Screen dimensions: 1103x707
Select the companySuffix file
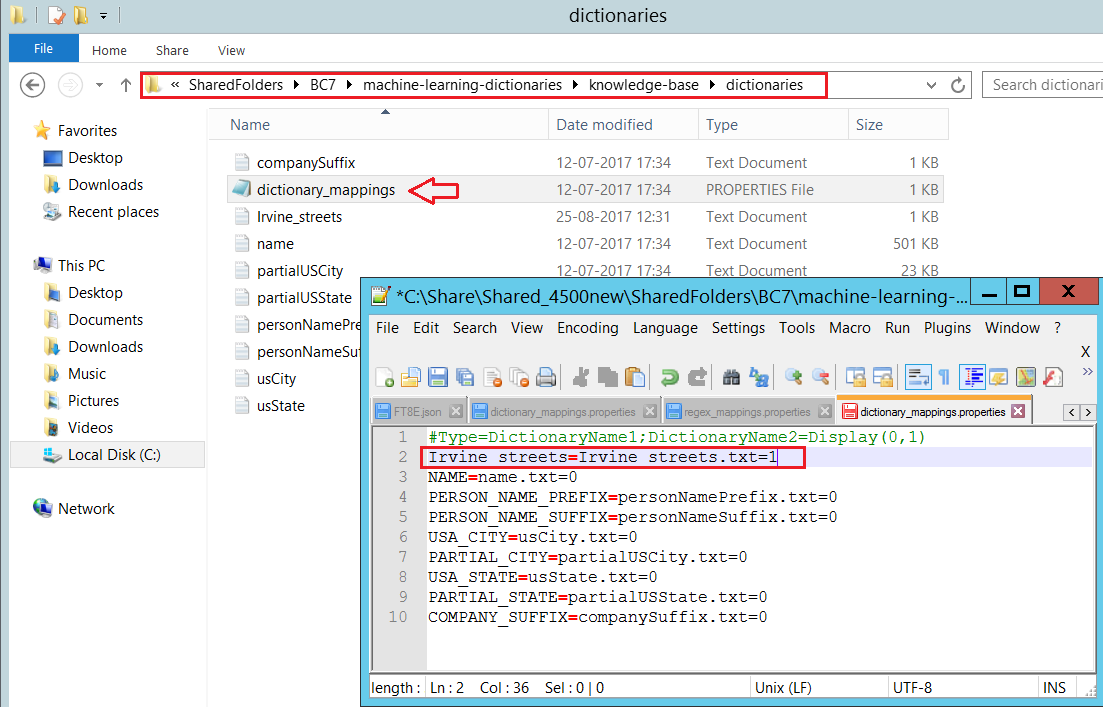tap(305, 163)
